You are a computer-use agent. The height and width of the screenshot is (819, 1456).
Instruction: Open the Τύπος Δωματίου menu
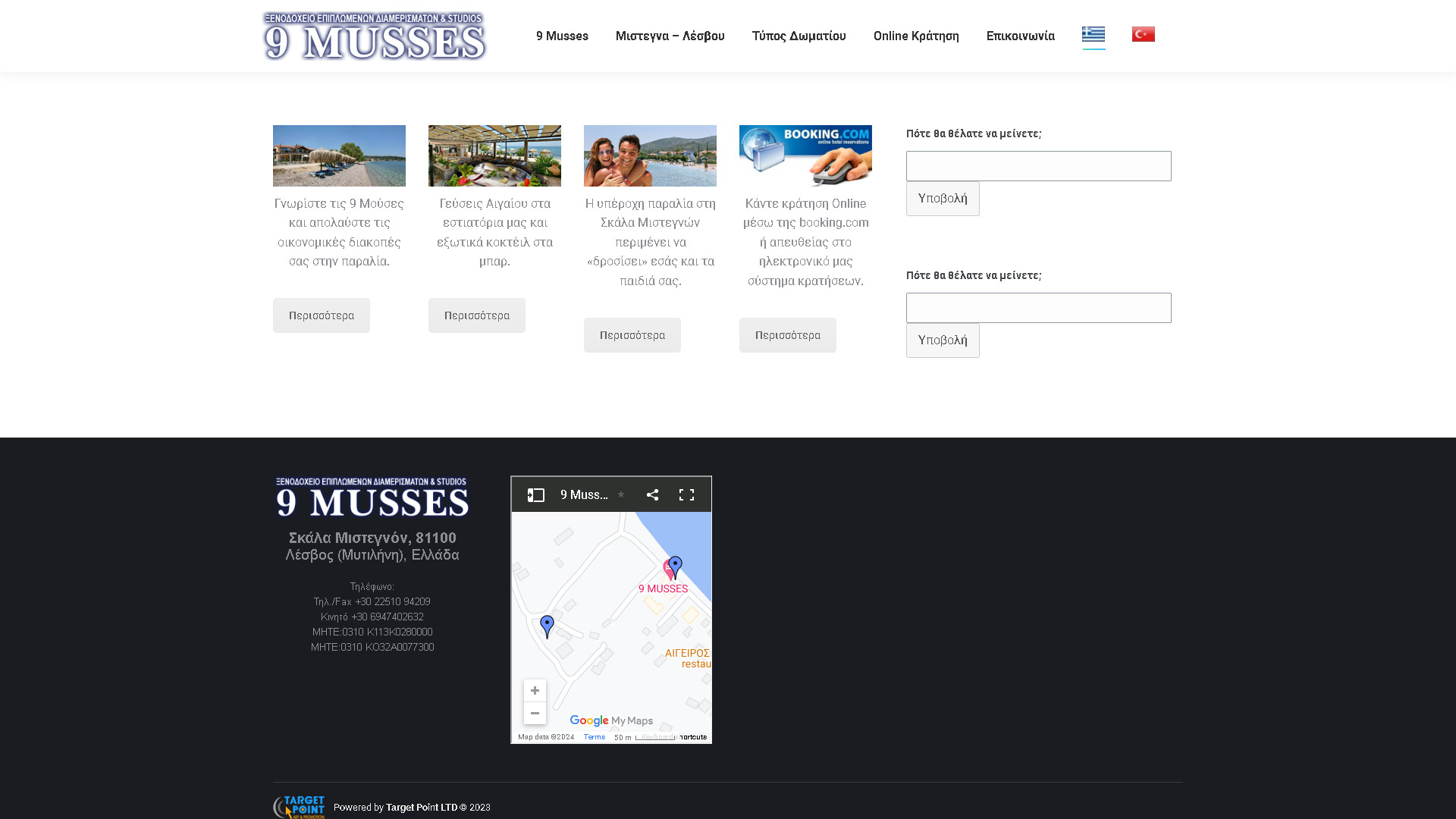(x=799, y=36)
